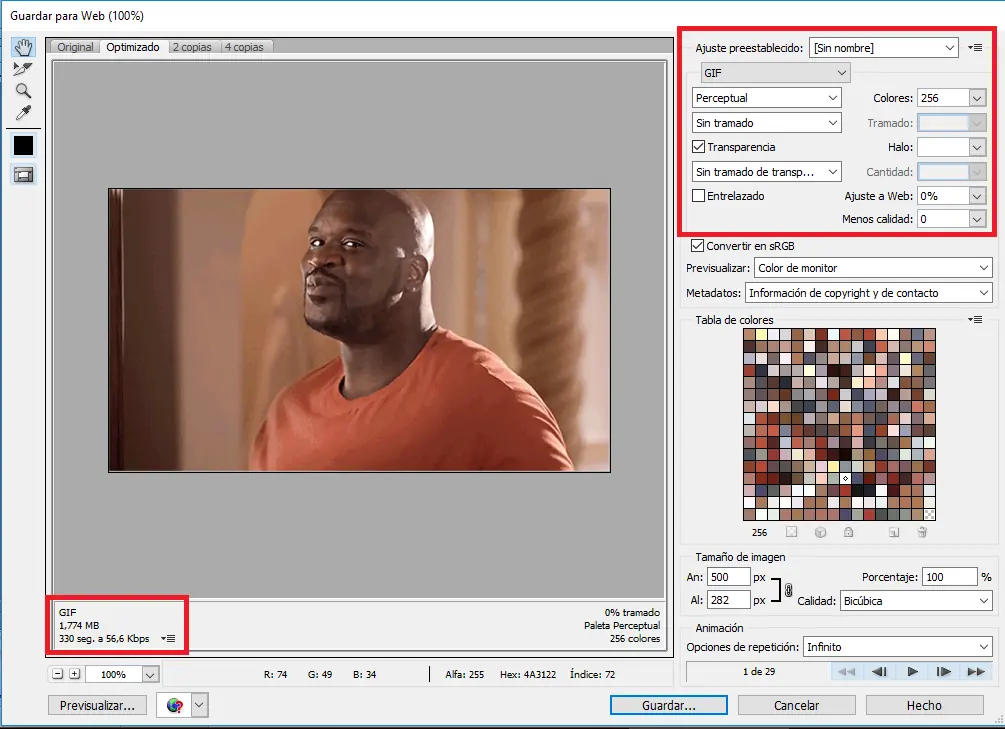The width and height of the screenshot is (1005, 729).
Task: Select the Zoom tool
Action: click(x=23, y=92)
